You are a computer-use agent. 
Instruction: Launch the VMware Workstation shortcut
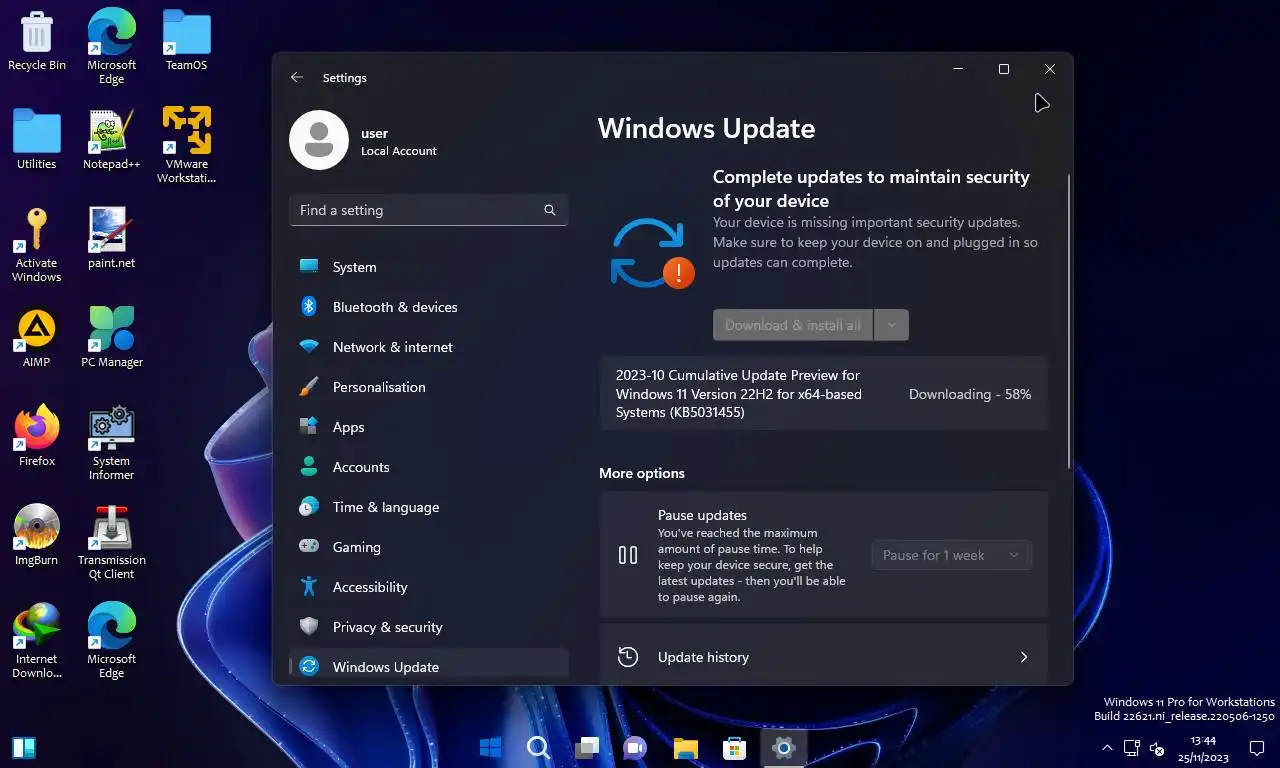point(186,145)
